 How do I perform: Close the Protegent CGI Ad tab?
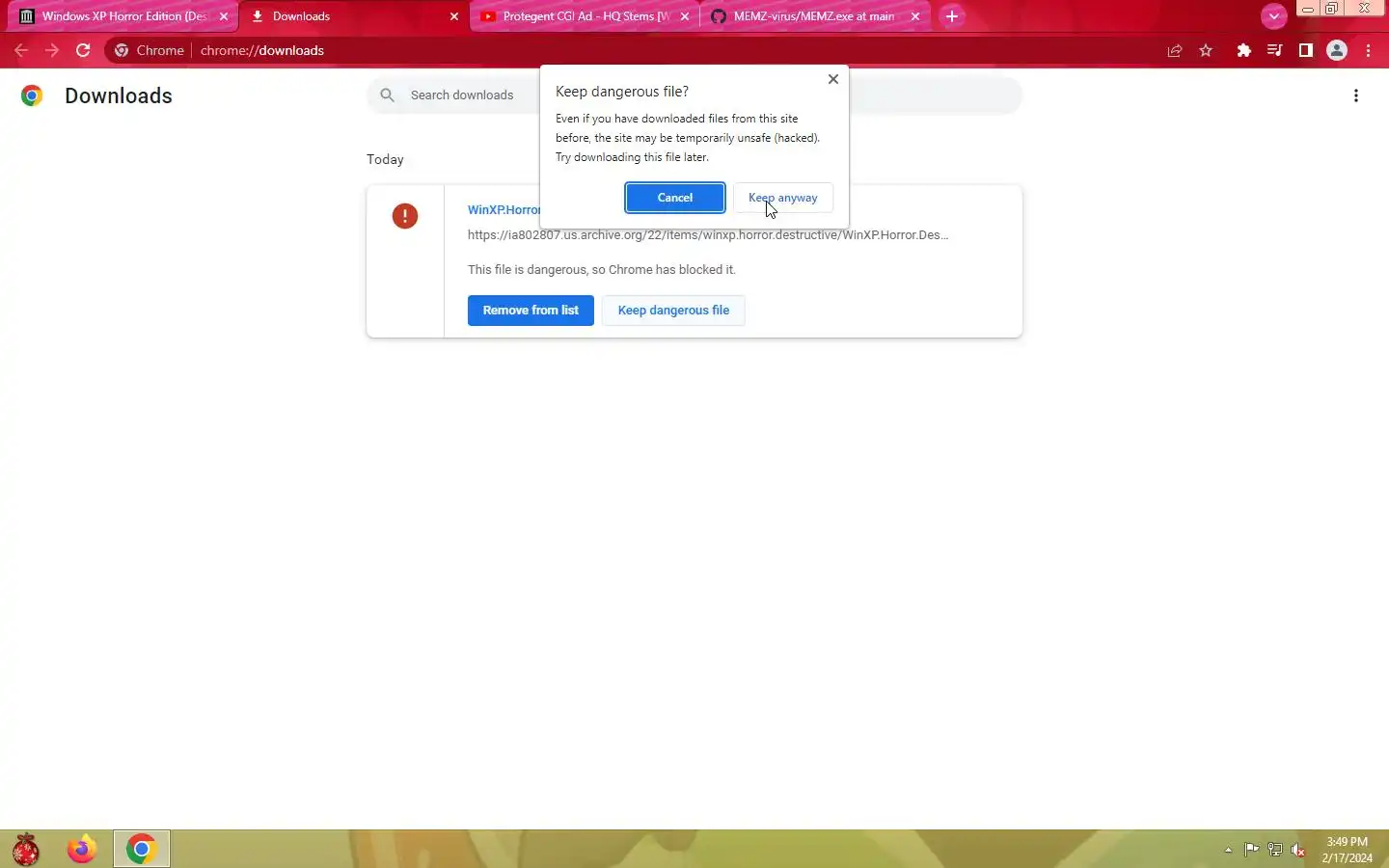point(685,16)
